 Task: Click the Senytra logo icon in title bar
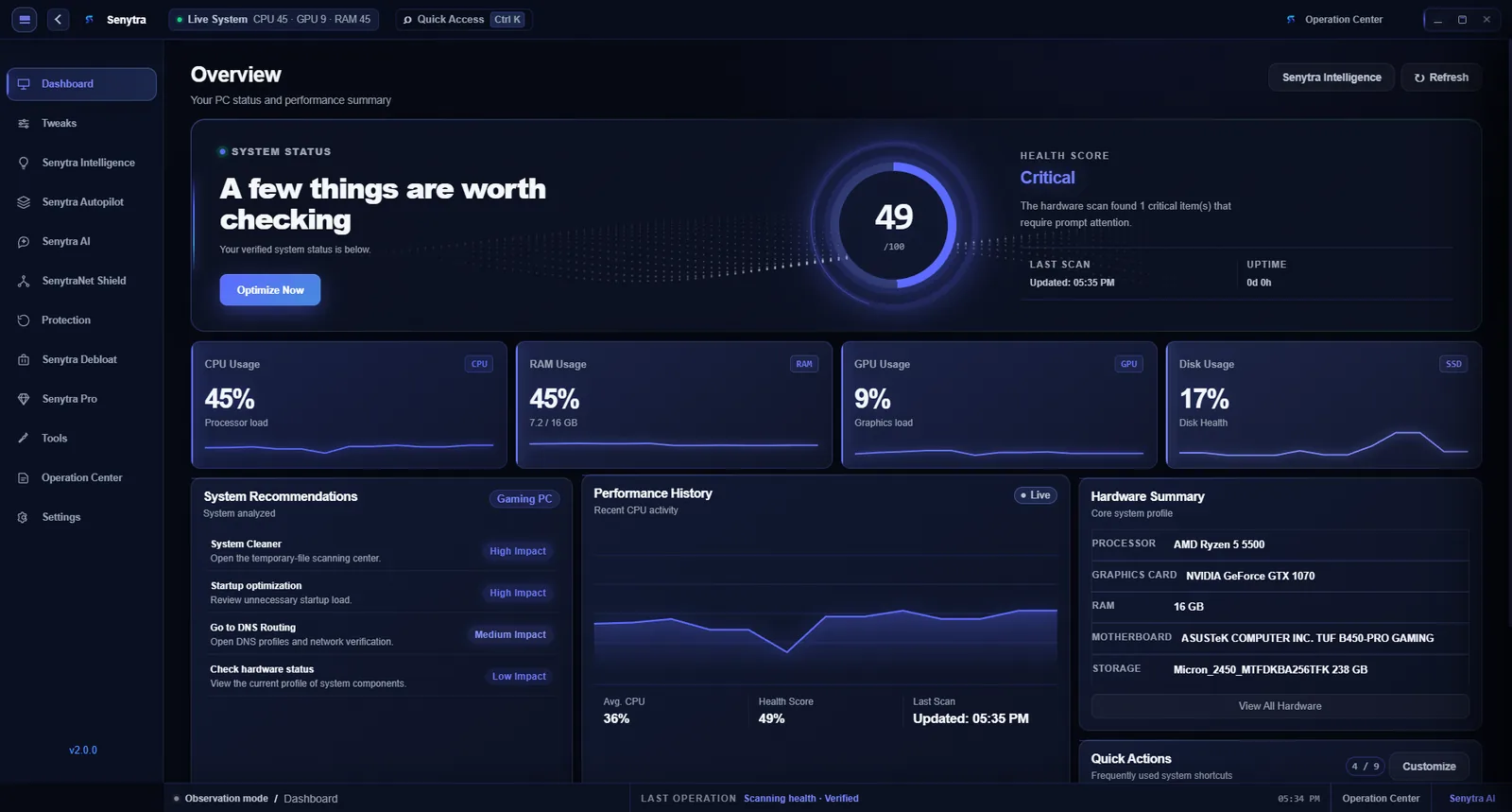coord(90,19)
